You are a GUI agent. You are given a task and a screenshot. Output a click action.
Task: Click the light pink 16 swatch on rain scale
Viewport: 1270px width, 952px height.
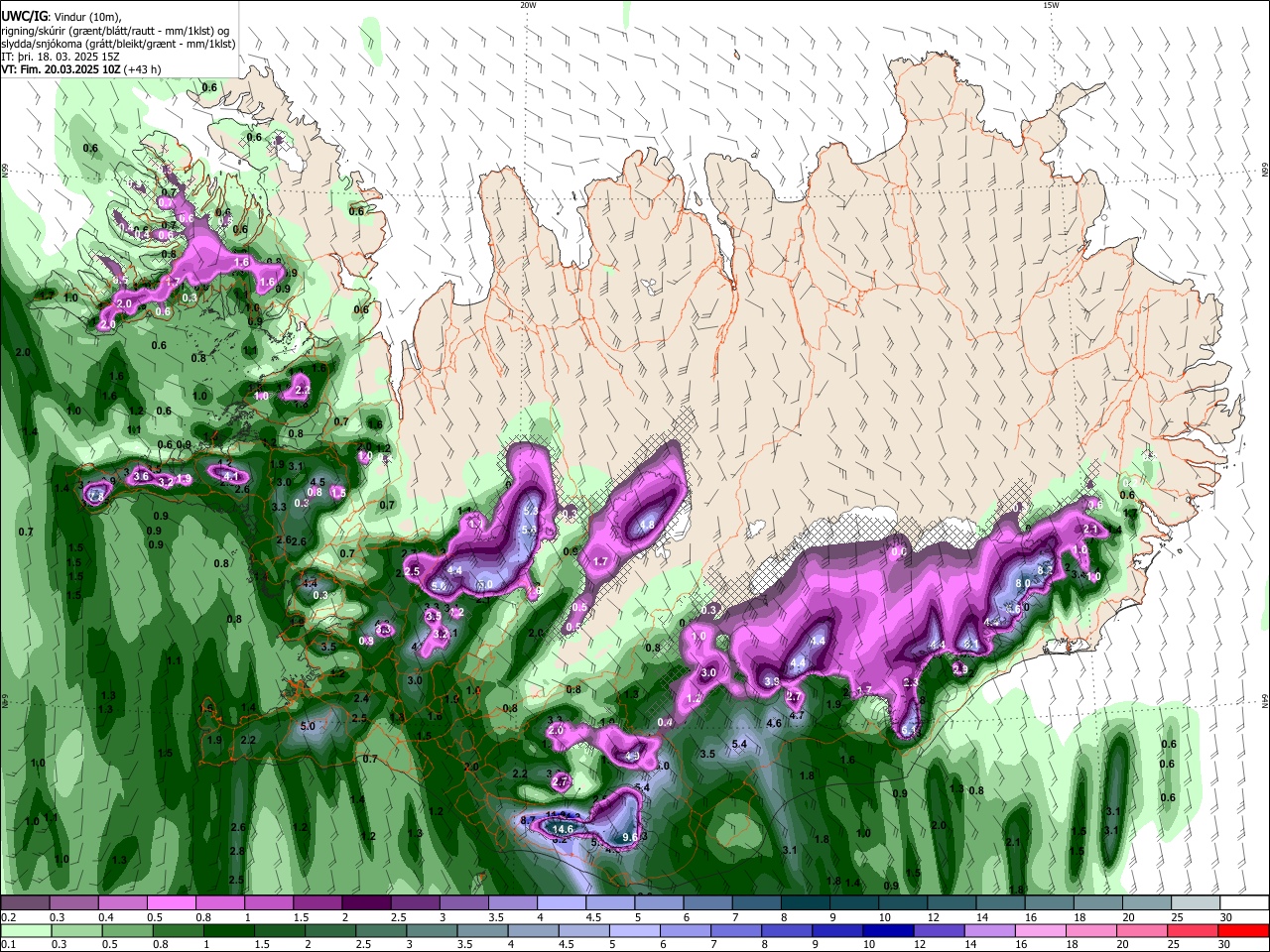(x=1039, y=931)
